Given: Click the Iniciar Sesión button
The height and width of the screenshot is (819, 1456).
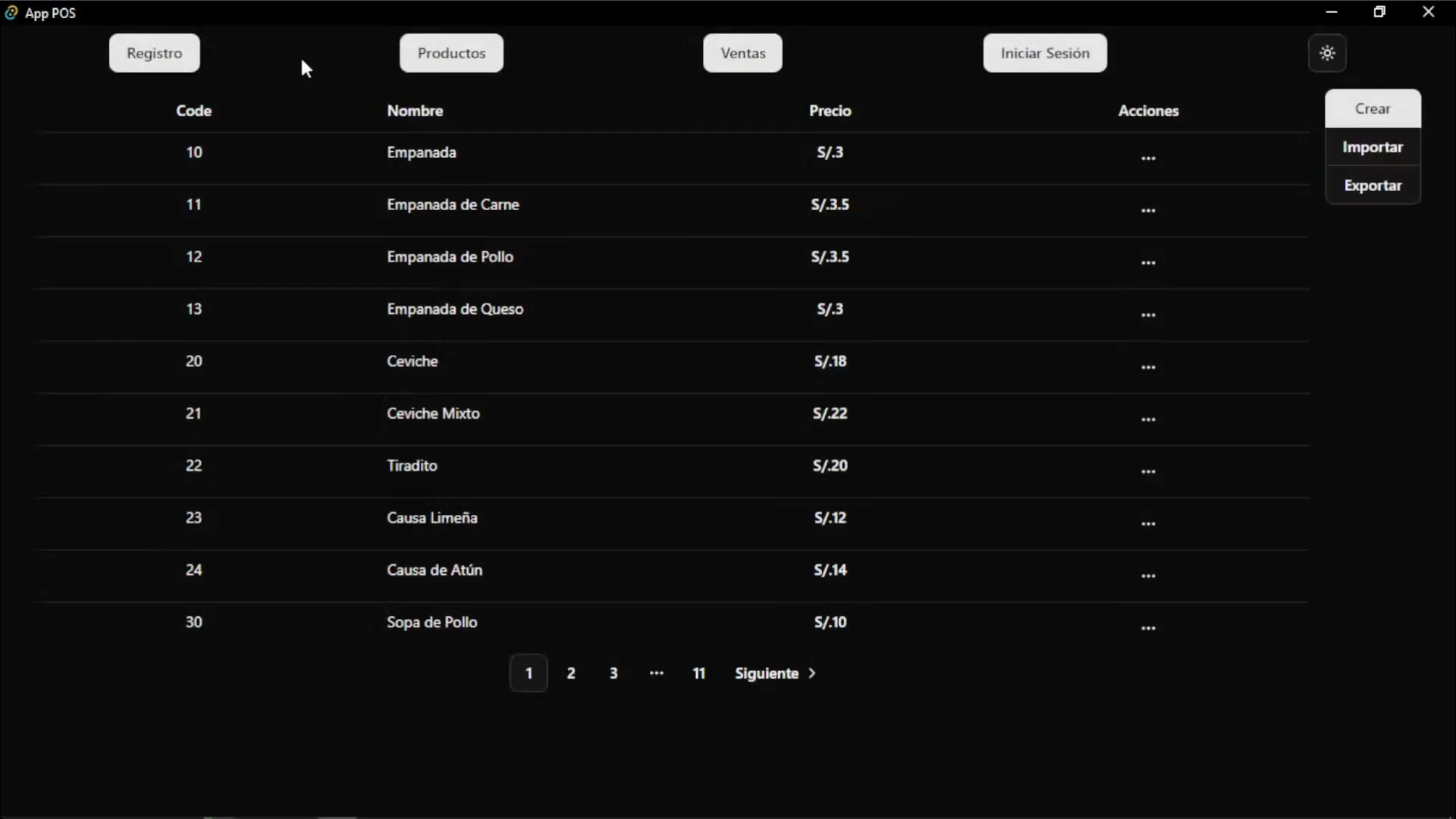Looking at the screenshot, I should point(1045,53).
